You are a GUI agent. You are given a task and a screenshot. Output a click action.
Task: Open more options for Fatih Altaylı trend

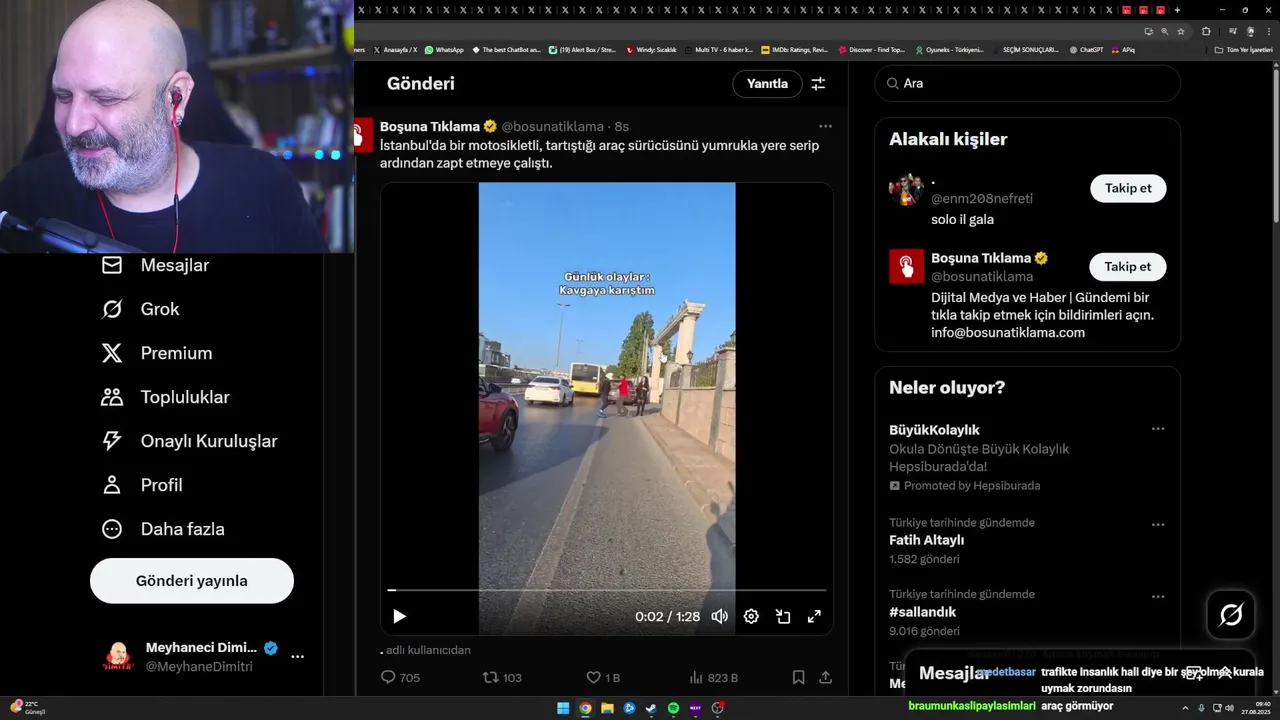click(1158, 524)
